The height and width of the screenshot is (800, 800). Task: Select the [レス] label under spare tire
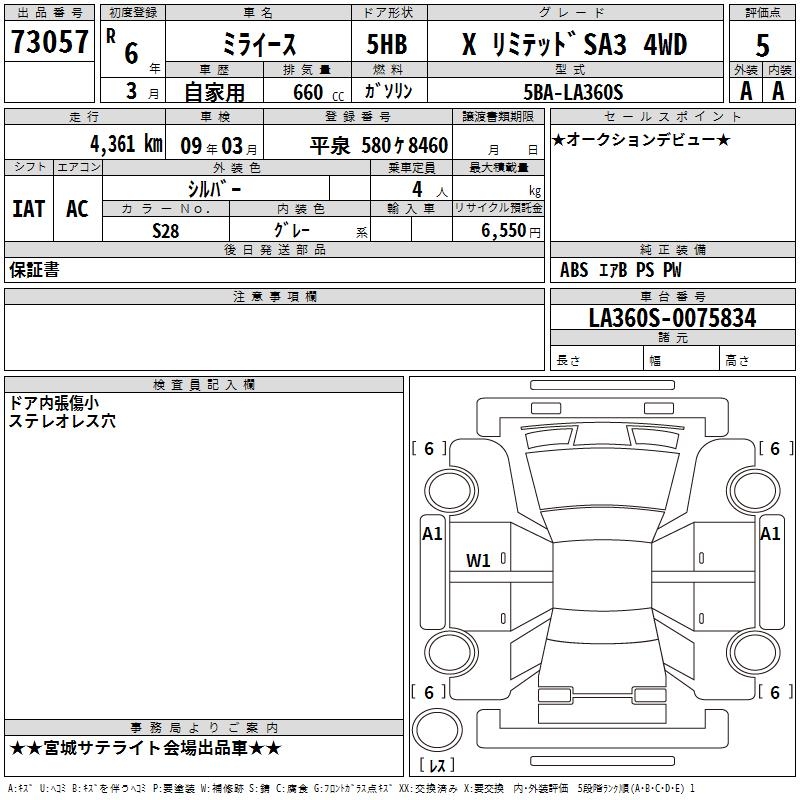437,765
